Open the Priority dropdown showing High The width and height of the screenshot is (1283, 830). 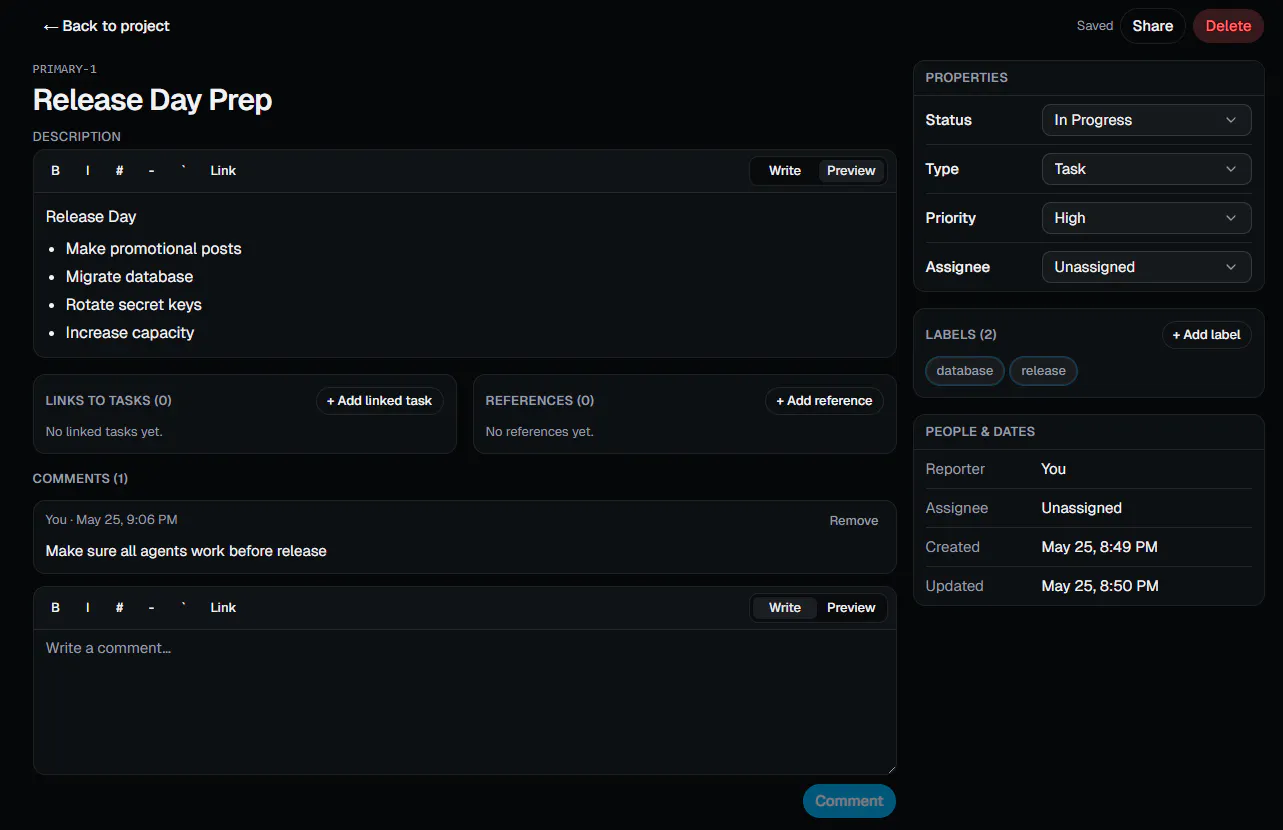point(1146,218)
